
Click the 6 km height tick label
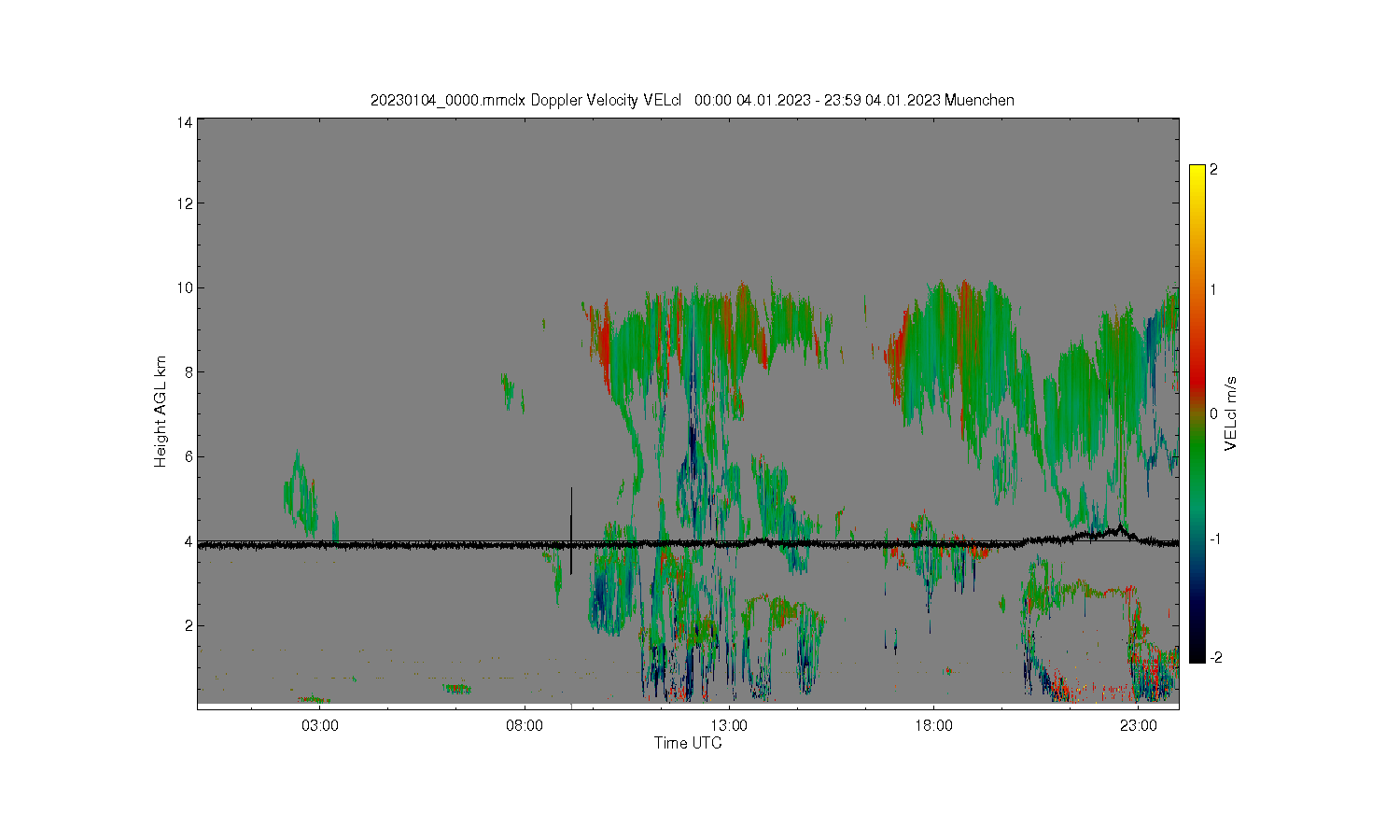(x=189, y=456)
